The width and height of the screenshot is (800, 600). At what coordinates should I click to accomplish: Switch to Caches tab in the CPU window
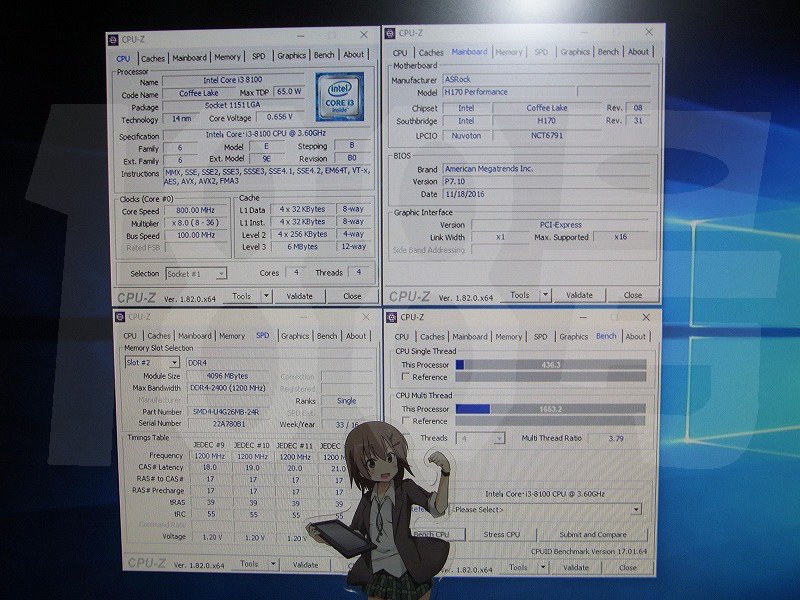click(x=153, y=58)
